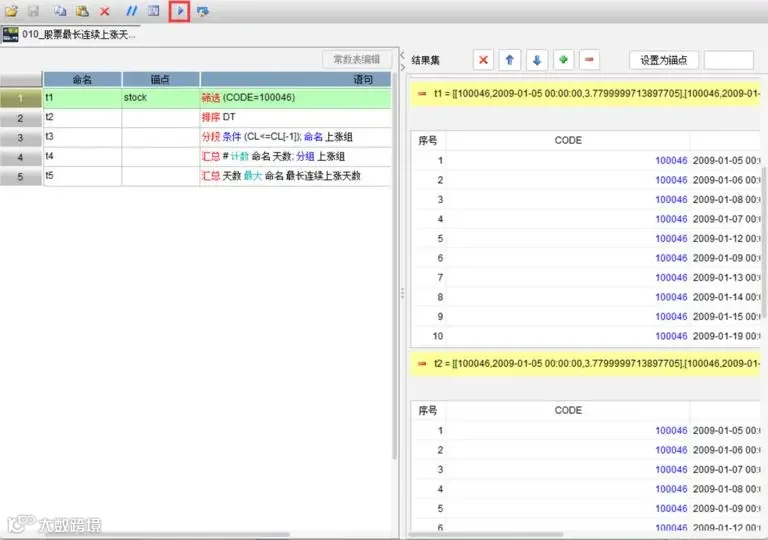Viewport: 768px width, 540px height.
Task: Click the save disk toolbar icon
Action: point(33,11)
